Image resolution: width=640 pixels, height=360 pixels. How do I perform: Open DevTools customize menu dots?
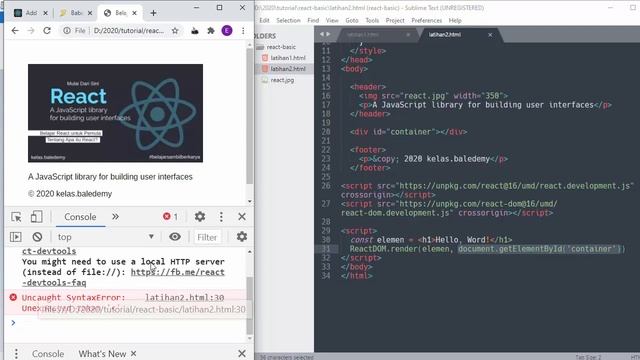221,217
